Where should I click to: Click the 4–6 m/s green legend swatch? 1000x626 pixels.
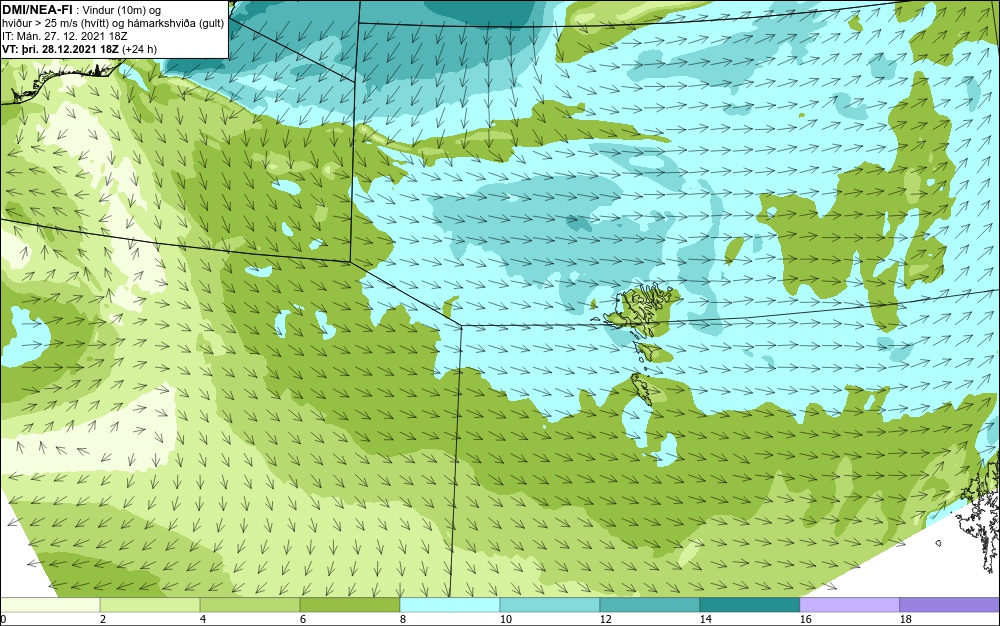(250, 604)
